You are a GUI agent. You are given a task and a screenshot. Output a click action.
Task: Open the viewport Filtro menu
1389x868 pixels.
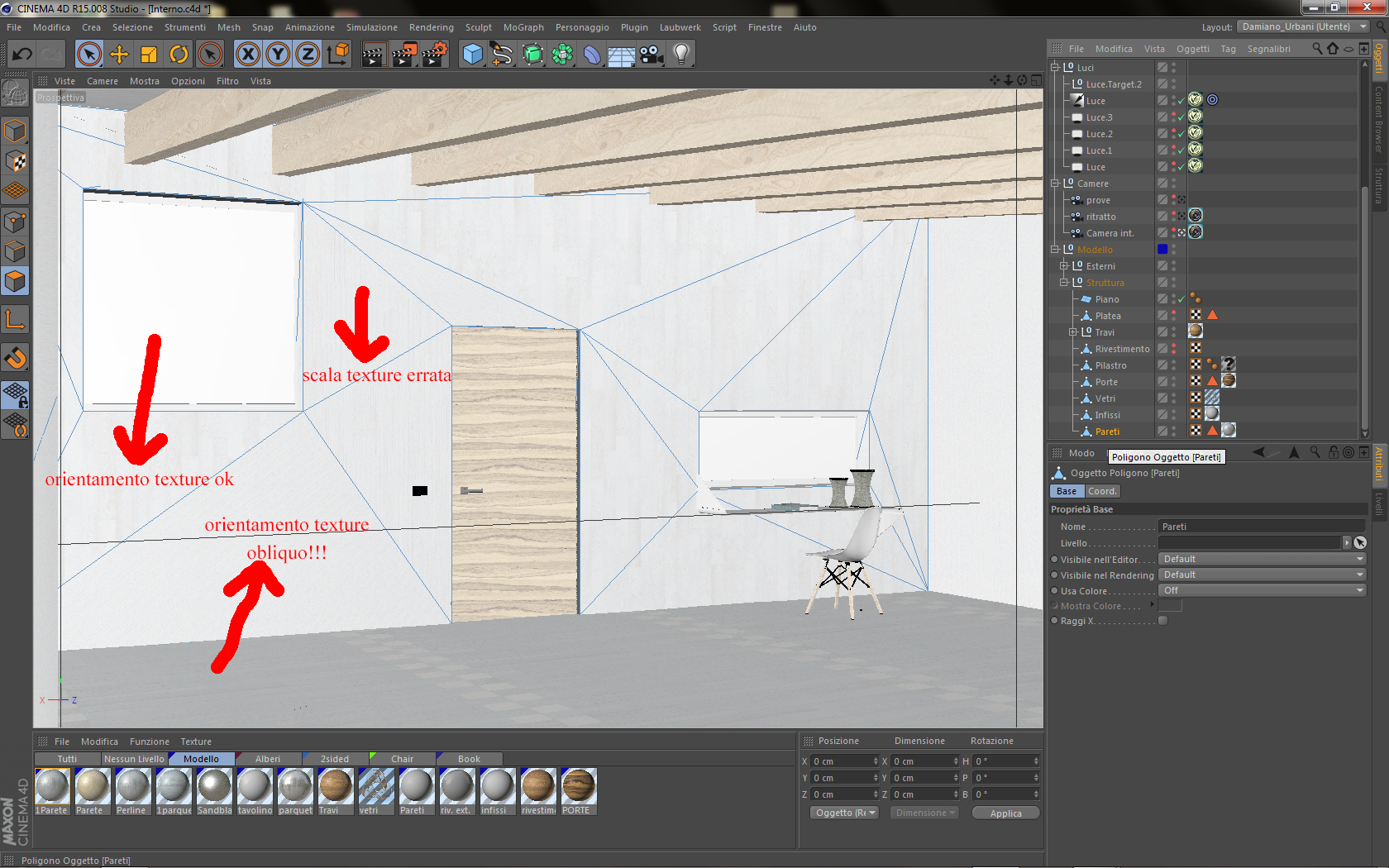[x=227, y=81]
